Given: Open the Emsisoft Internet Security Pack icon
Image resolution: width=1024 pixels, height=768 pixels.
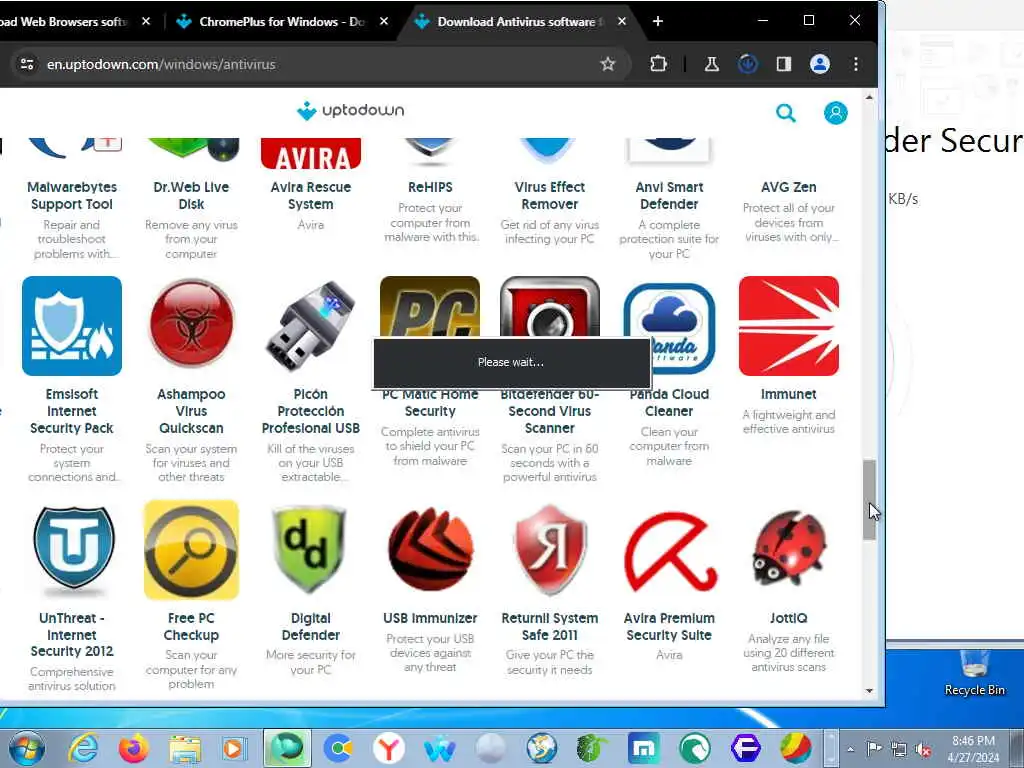Looking at the screenshot, I should tap(72, 326).
